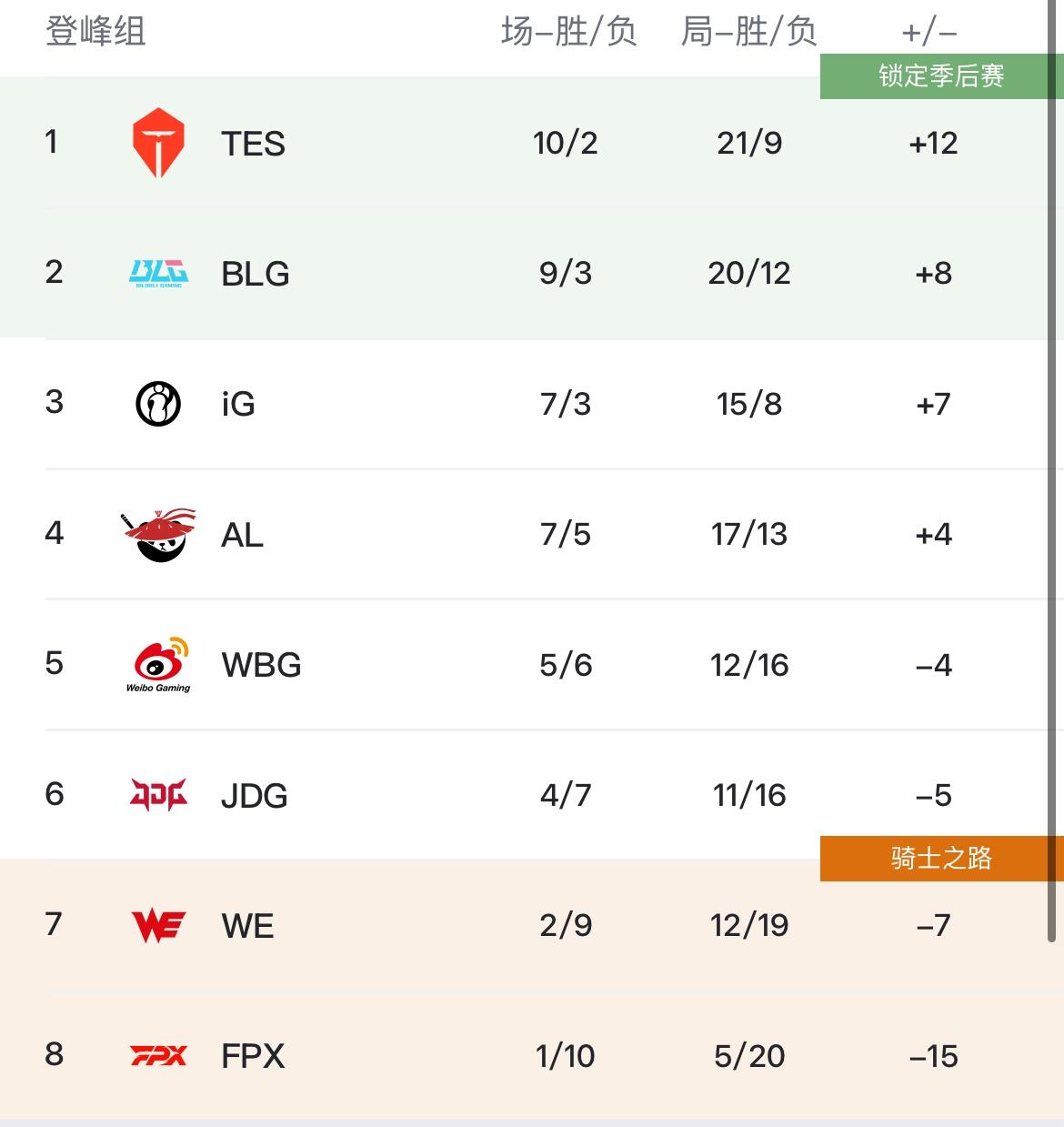
Task: Click the 锁定季后赛 green label
Action: (941, 75)
